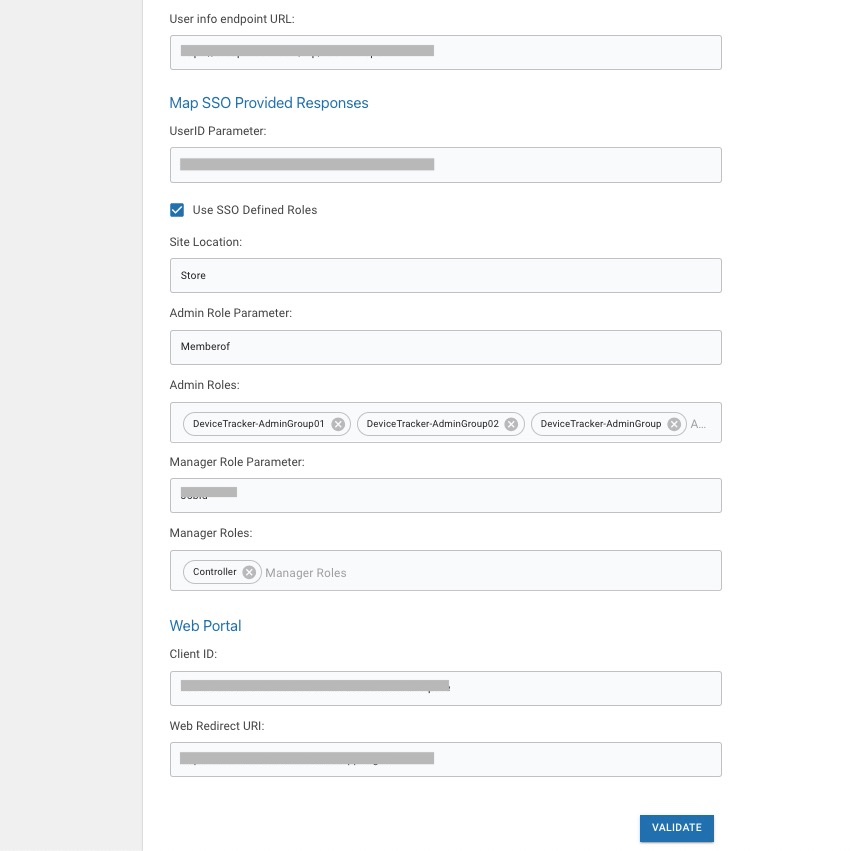
Task: Click the Controller chip label
Action: tap(214, 572)
